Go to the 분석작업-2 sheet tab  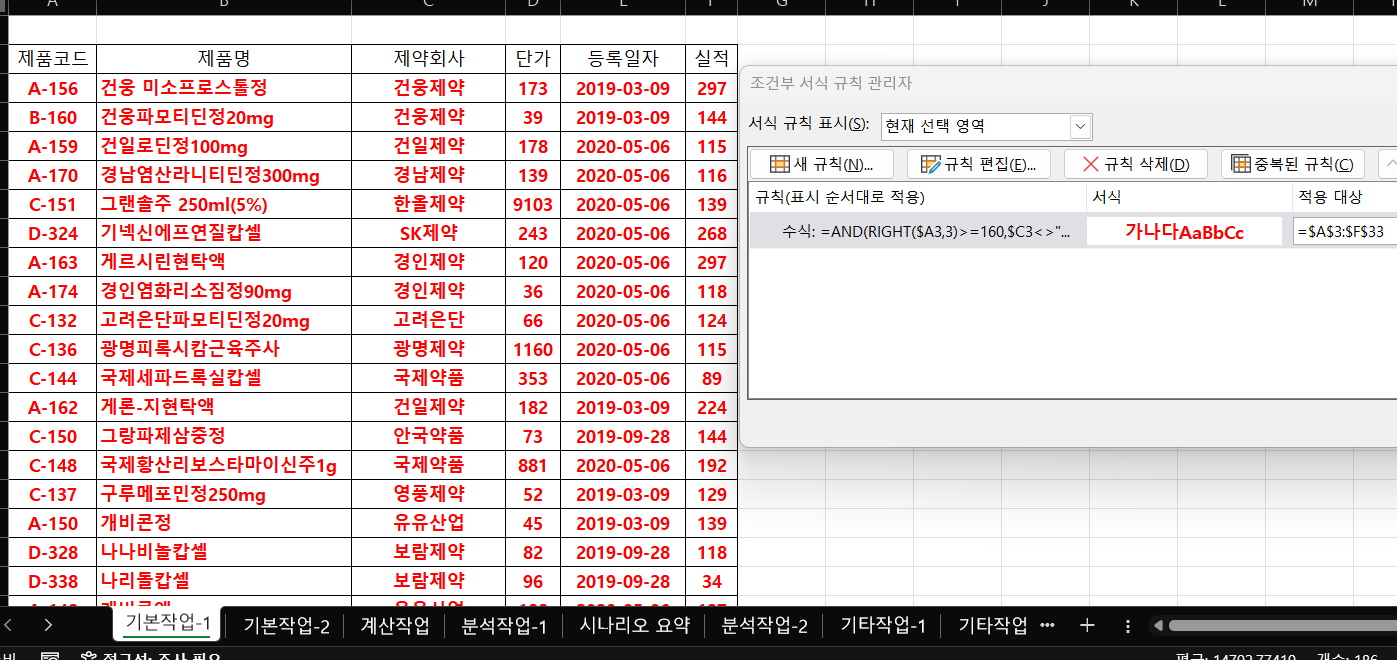764,625
